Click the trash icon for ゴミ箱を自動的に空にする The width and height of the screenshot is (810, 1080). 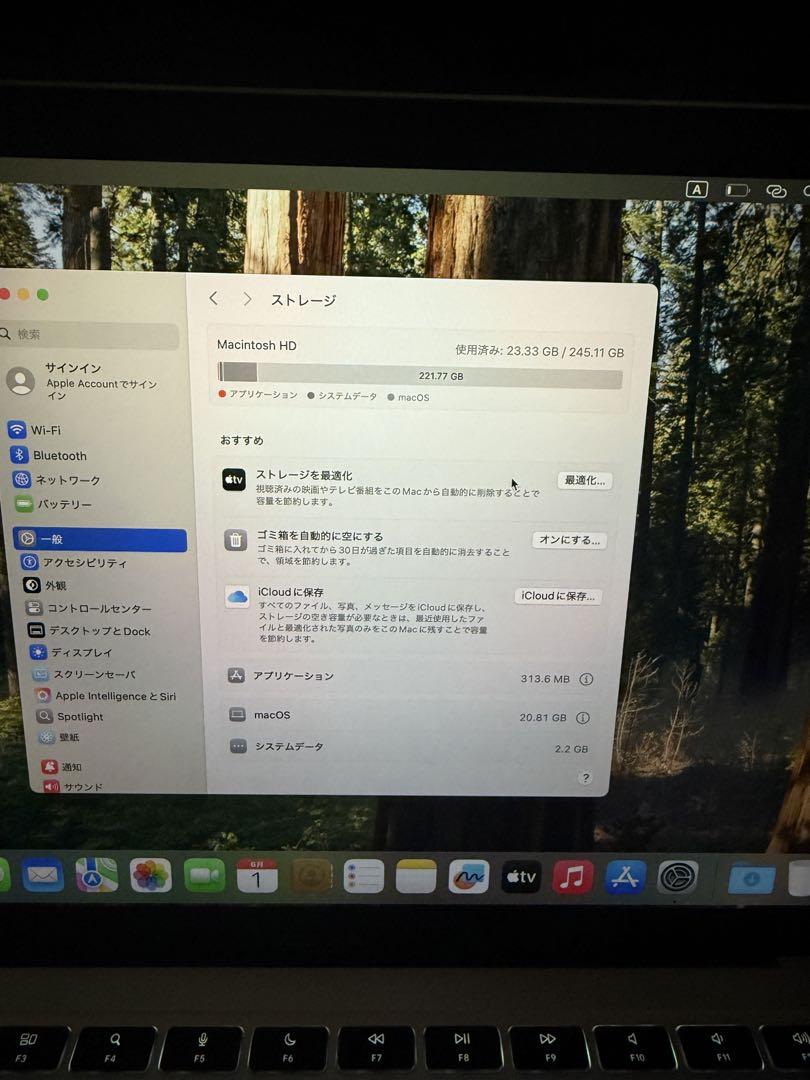pyautogui.click(x=236, y=540)
